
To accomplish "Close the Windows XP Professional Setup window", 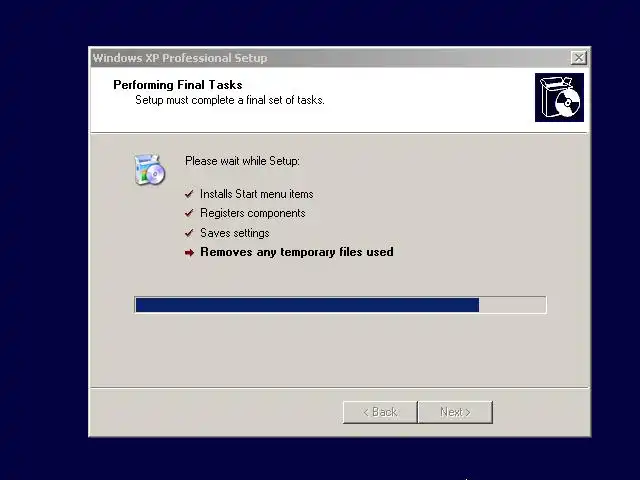I will (579, 58).
